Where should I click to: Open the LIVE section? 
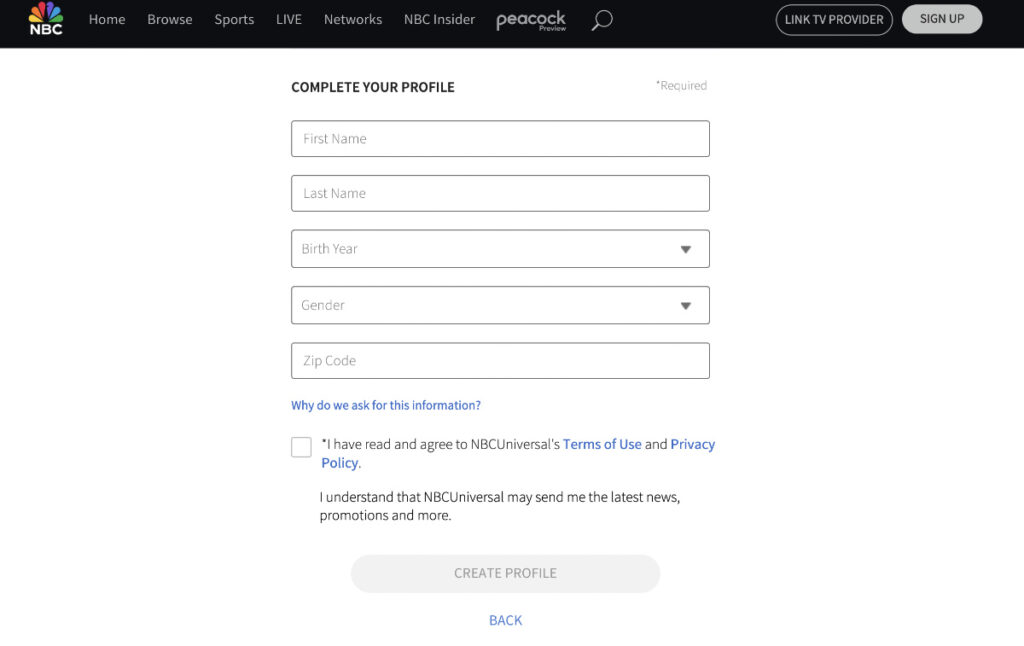[x=288, y=19]
